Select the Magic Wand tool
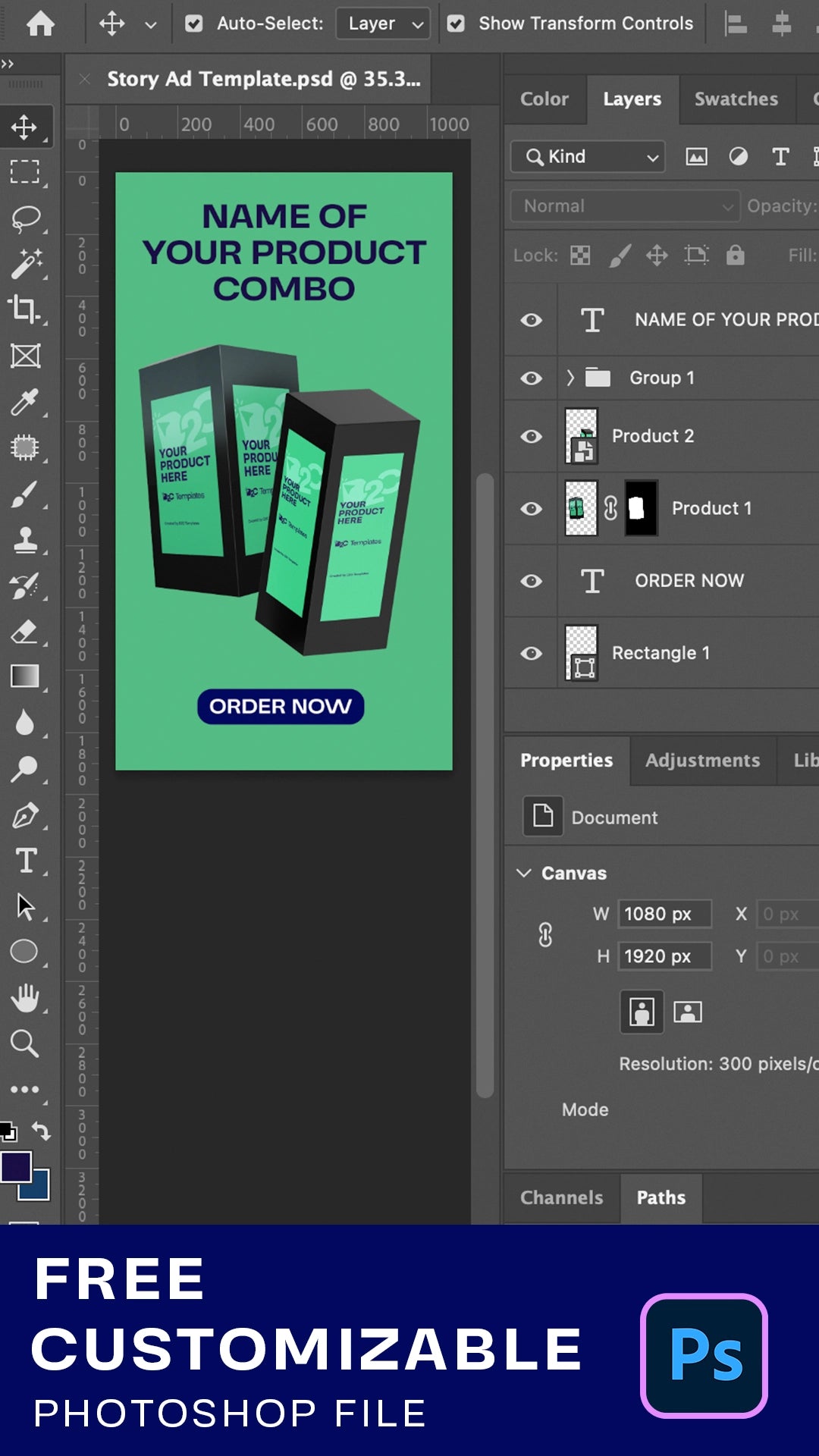Viewport: 819px width, 1456px height. tap(25, 264)
